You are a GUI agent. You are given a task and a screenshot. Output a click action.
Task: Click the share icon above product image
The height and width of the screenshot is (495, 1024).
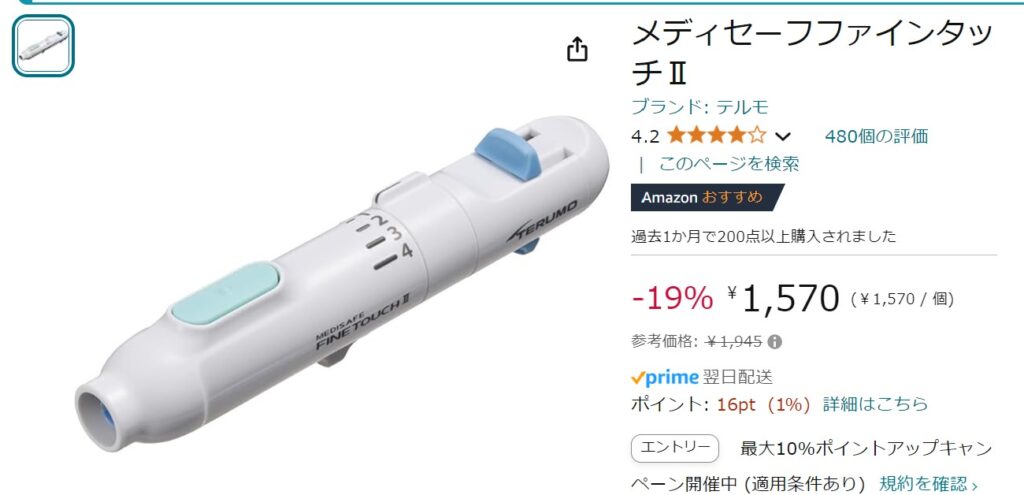pos(577,49)
